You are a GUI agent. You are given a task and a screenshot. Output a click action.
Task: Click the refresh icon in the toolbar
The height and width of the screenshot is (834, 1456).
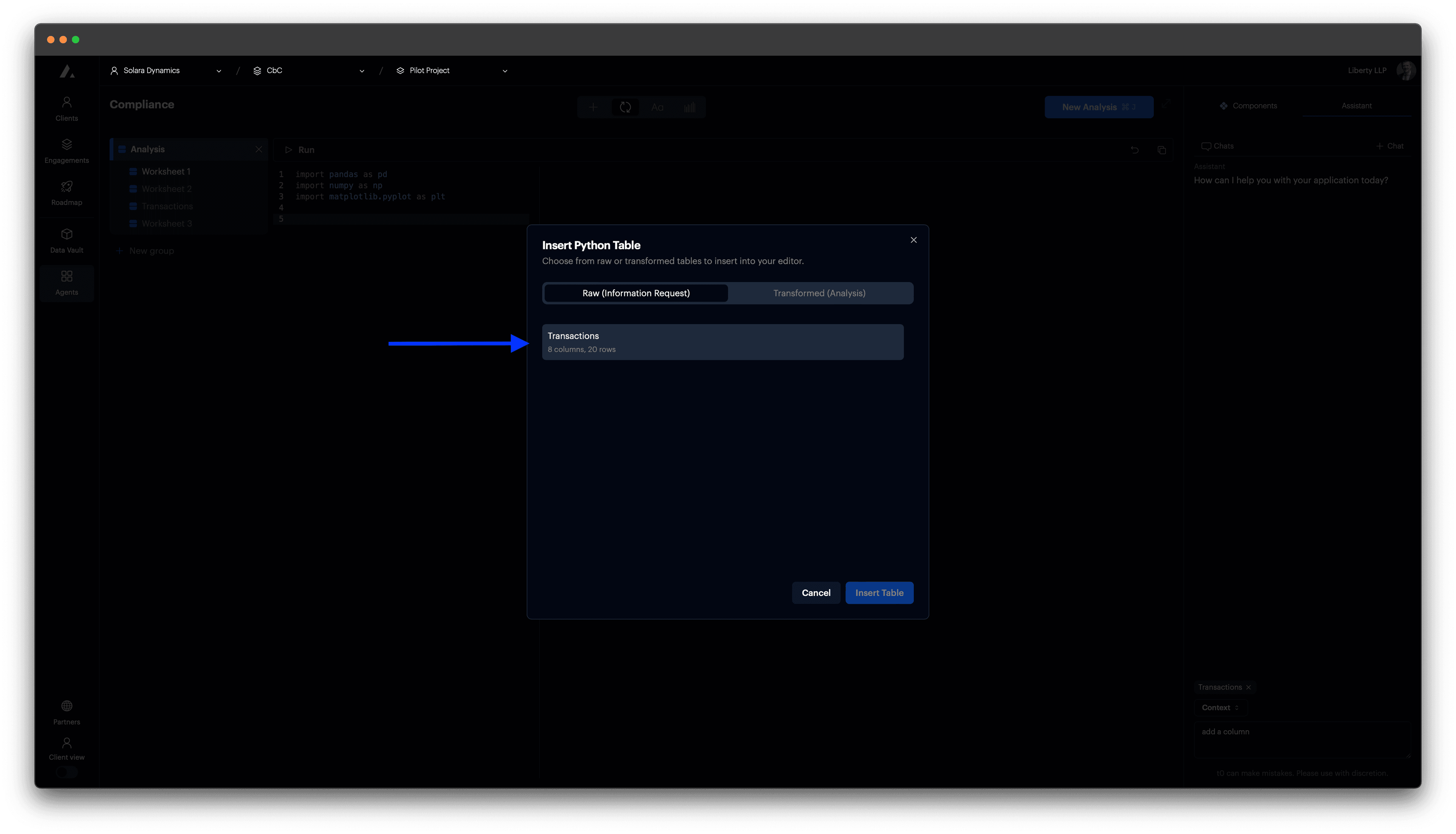626,107
